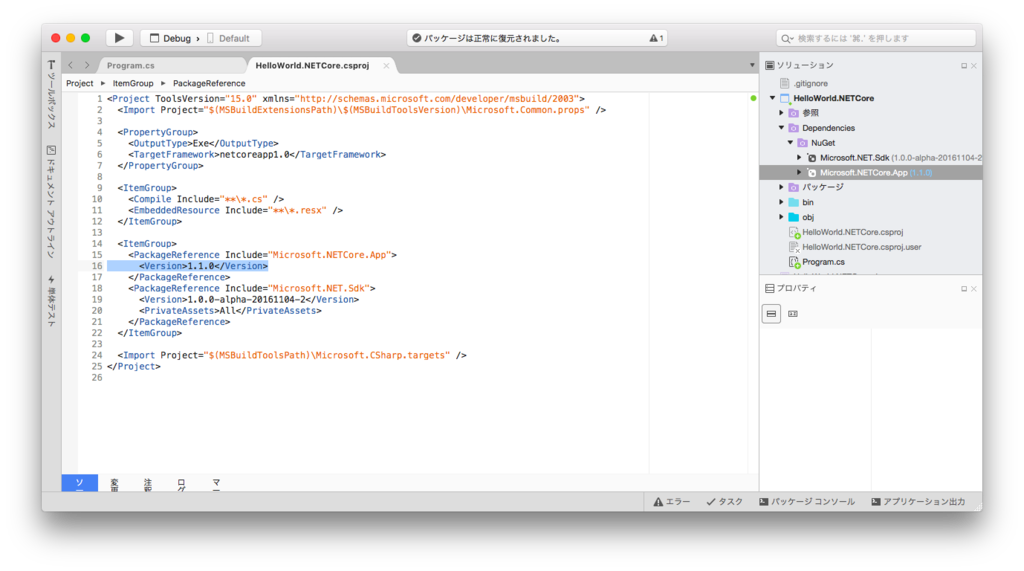Expand the パッケージ (Packages) folder
The height and width of the screenshot is (571, 1024).
[x=781, y=187]
